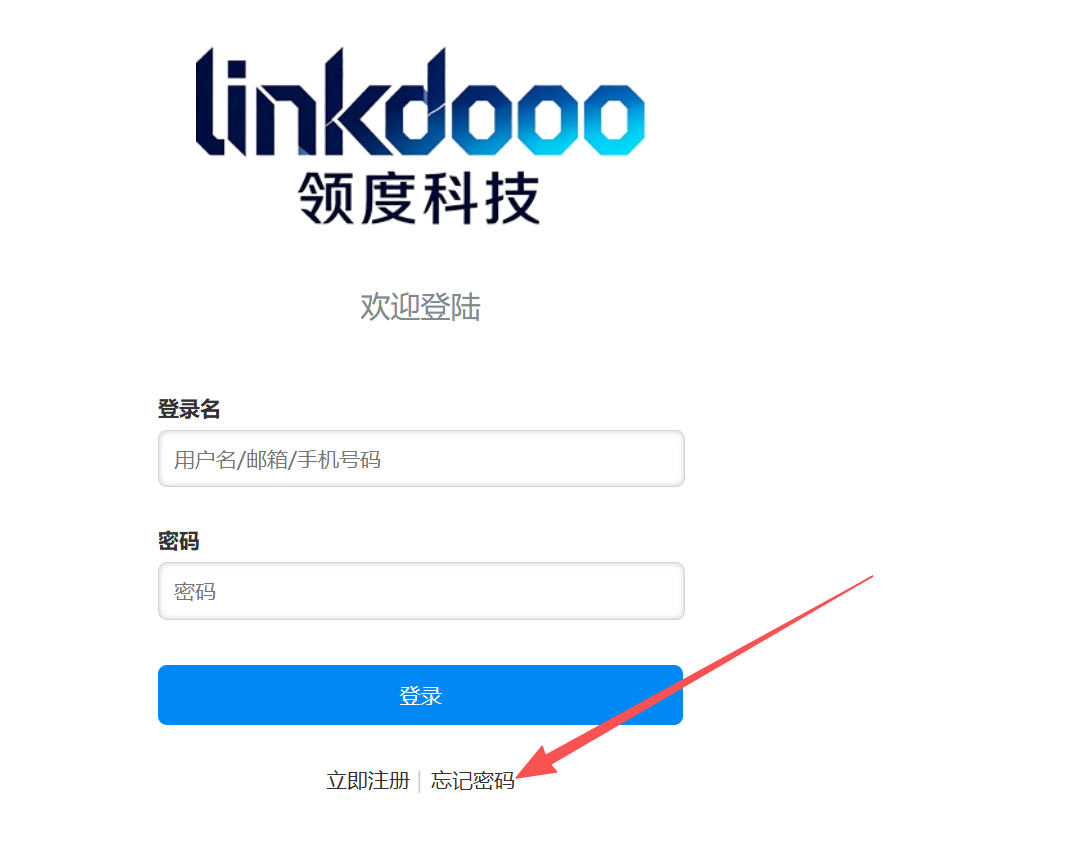Click the thin tail end of the red arrow
The image size is (1092, 843).
click(869, 578)
